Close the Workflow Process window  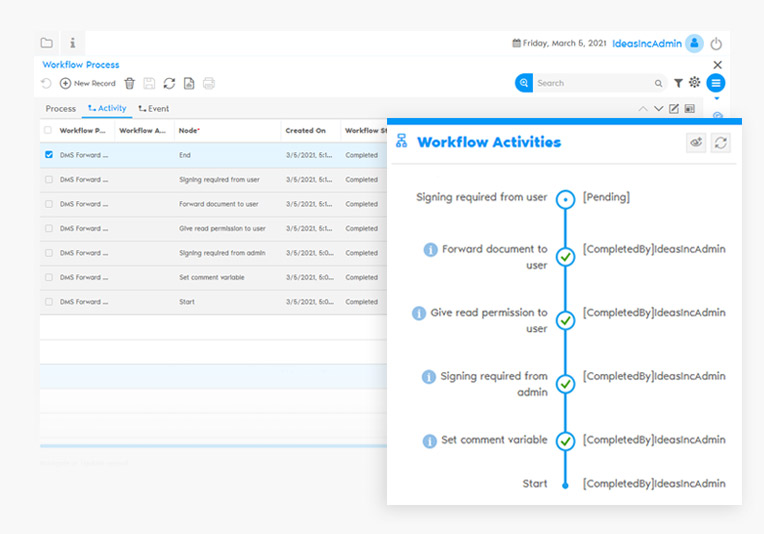click(717, 65)
